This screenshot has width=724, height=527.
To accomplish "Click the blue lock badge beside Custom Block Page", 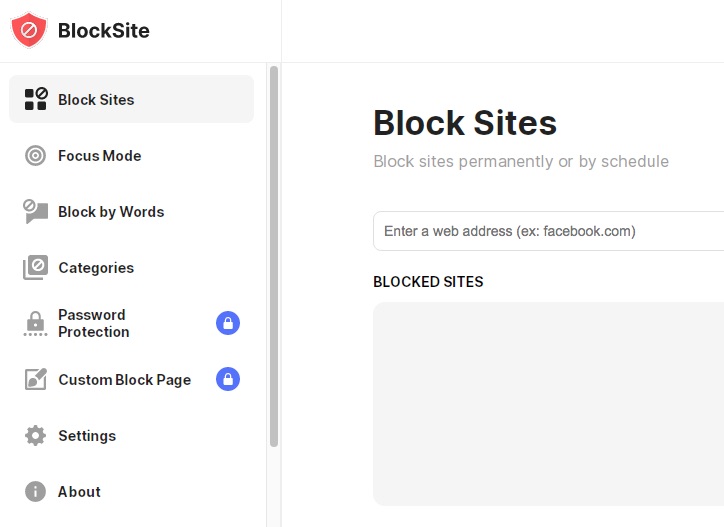I will click(x=228, y=379).
